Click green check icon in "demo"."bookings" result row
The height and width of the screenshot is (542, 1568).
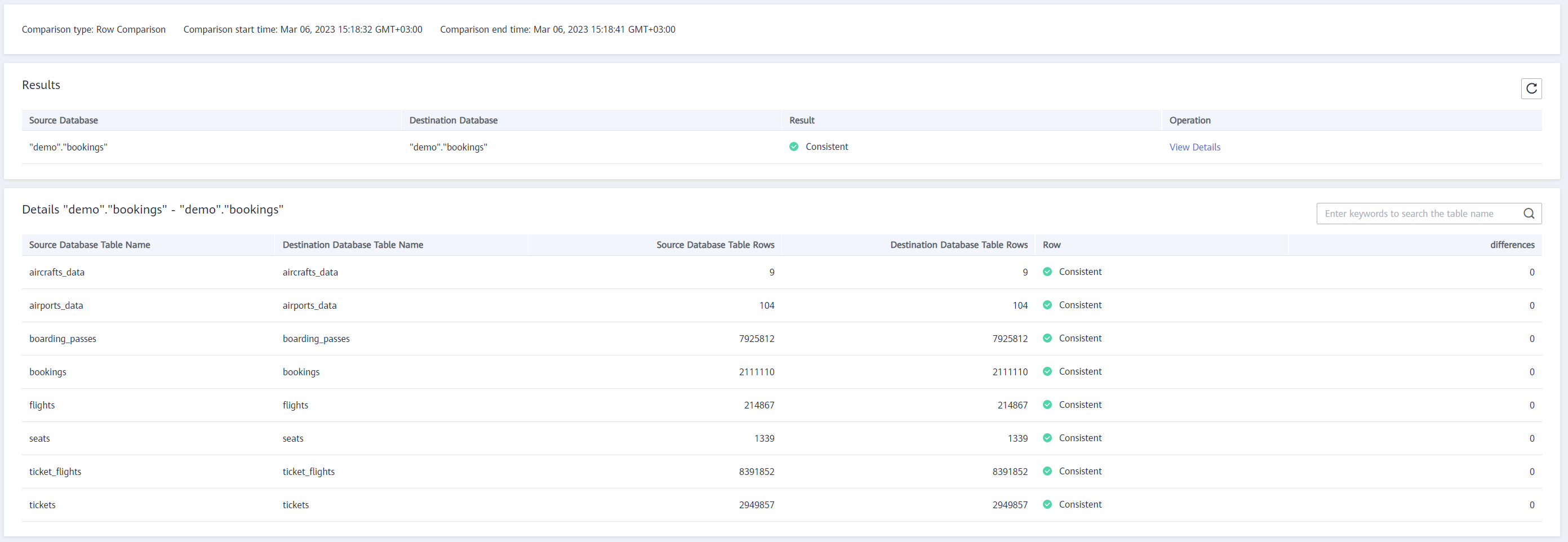pos(794,146)
